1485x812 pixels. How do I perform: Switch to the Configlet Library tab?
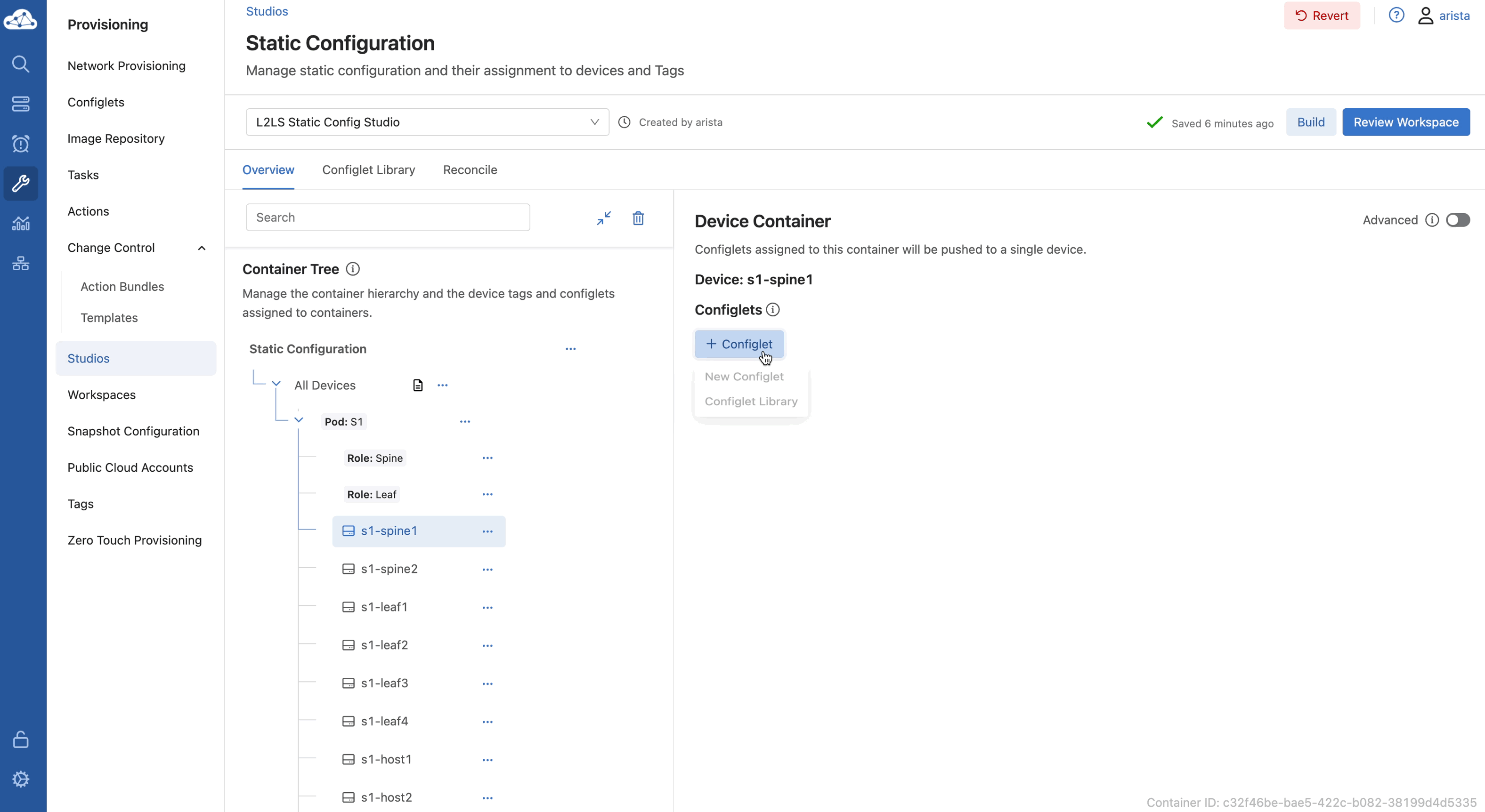point(368,169)
